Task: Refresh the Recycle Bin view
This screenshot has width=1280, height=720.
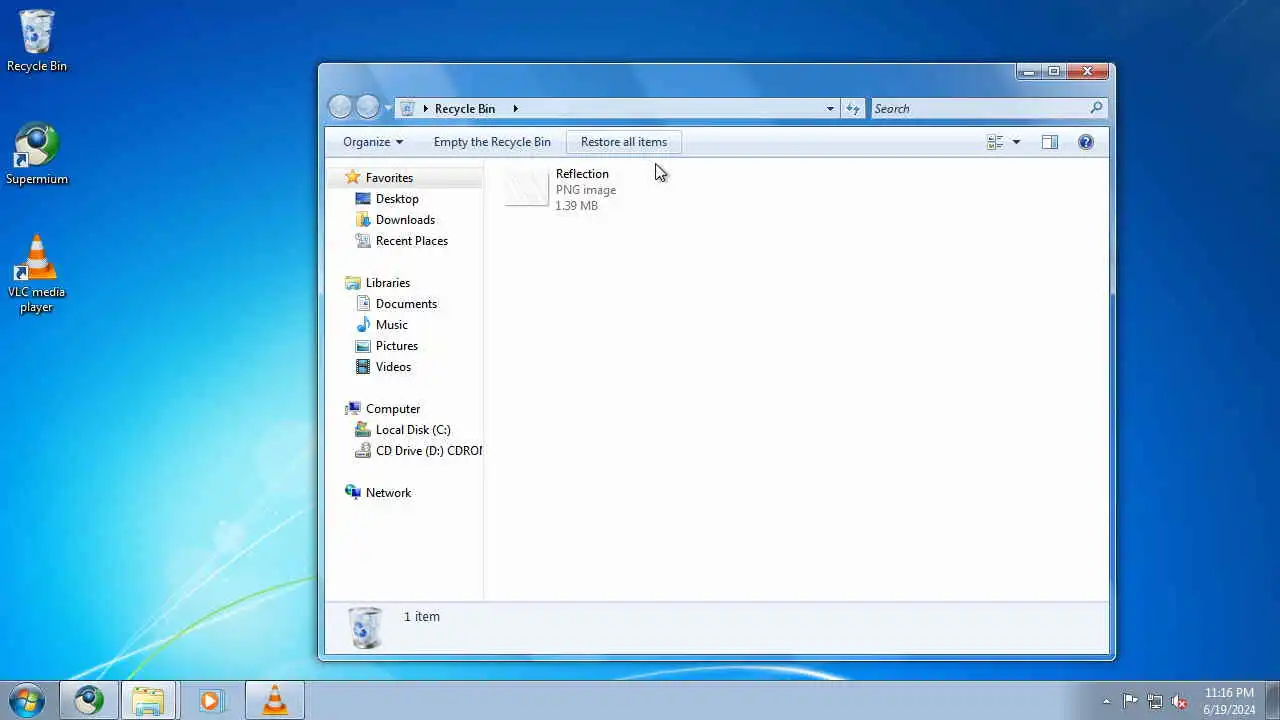Action: click(x=853, y=108)
